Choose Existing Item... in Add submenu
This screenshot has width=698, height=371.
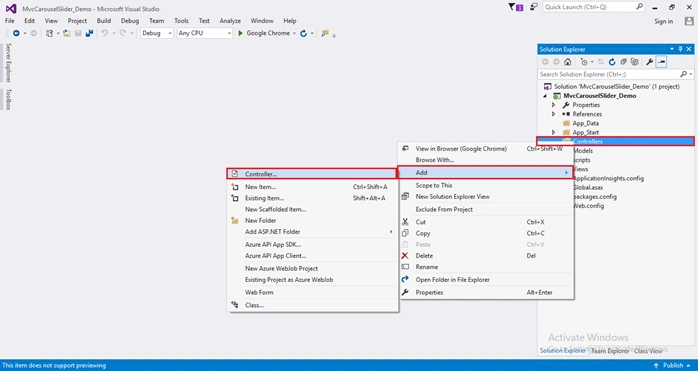(311, 198)
